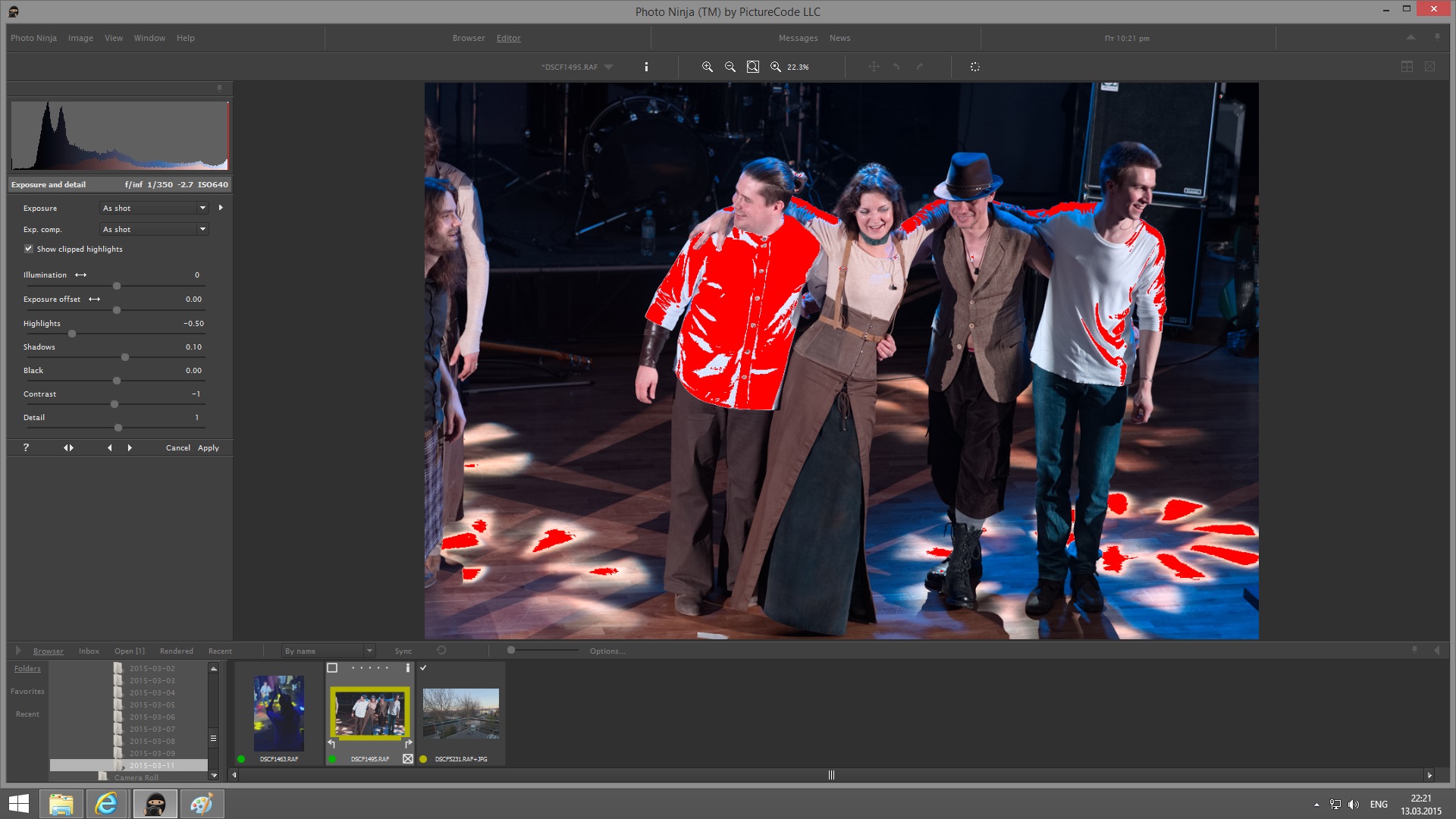Click the crossed box icon at toolbar right
The image size is (1456, 819).
pyautogui.click(x=1429, y=67)
